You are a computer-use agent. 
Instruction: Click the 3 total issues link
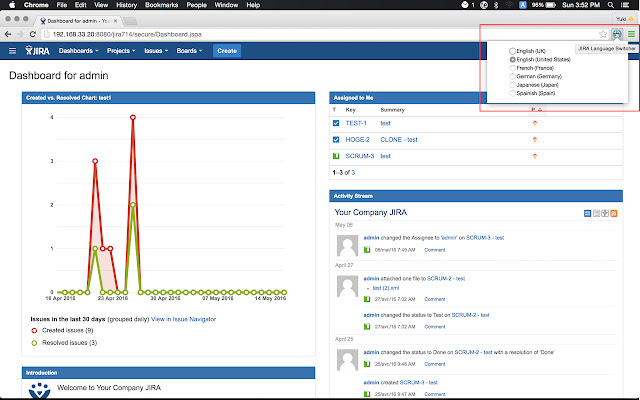point(353,172)
